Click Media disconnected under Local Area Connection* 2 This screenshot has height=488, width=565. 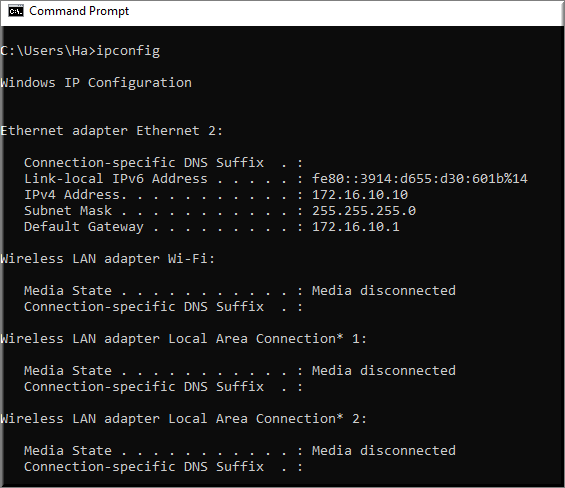[x=384, y=451]
